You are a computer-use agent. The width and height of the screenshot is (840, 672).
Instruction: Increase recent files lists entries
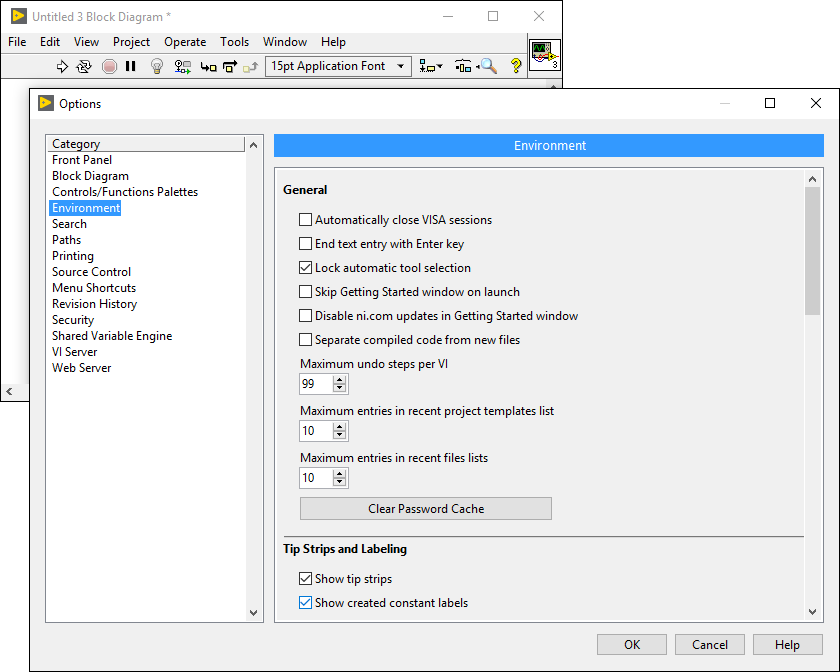click(x=339, y=474)
